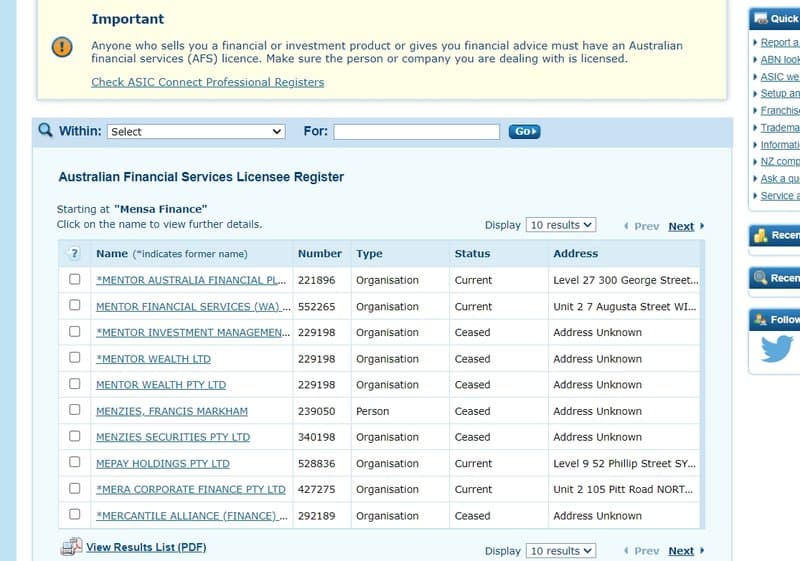Go to Next page at bottom

click(681, 551)
